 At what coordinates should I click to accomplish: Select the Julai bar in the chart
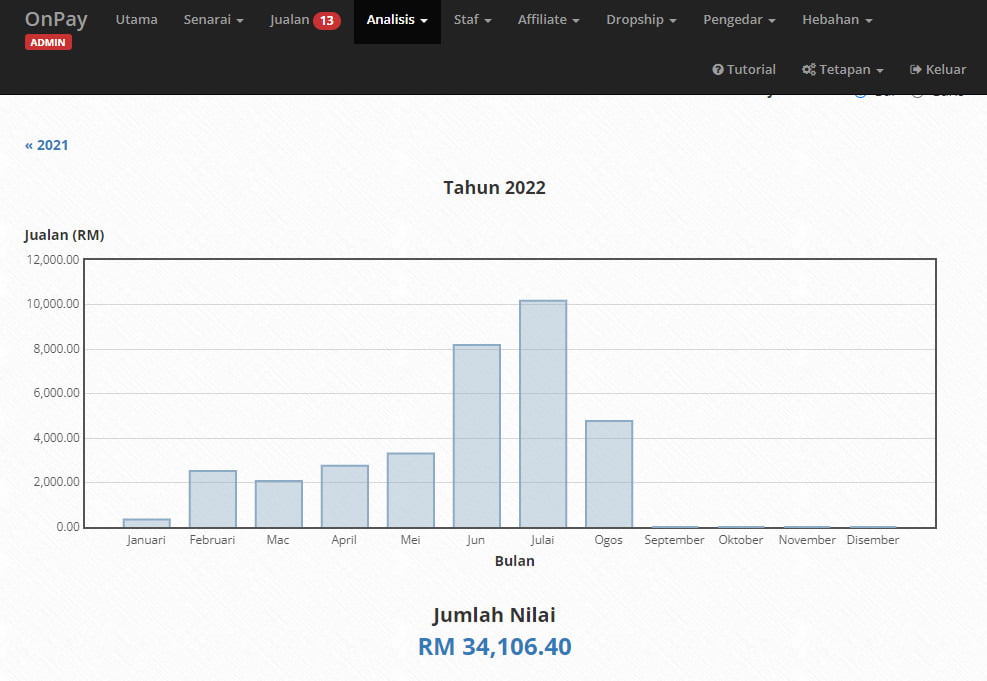point(543,414)
